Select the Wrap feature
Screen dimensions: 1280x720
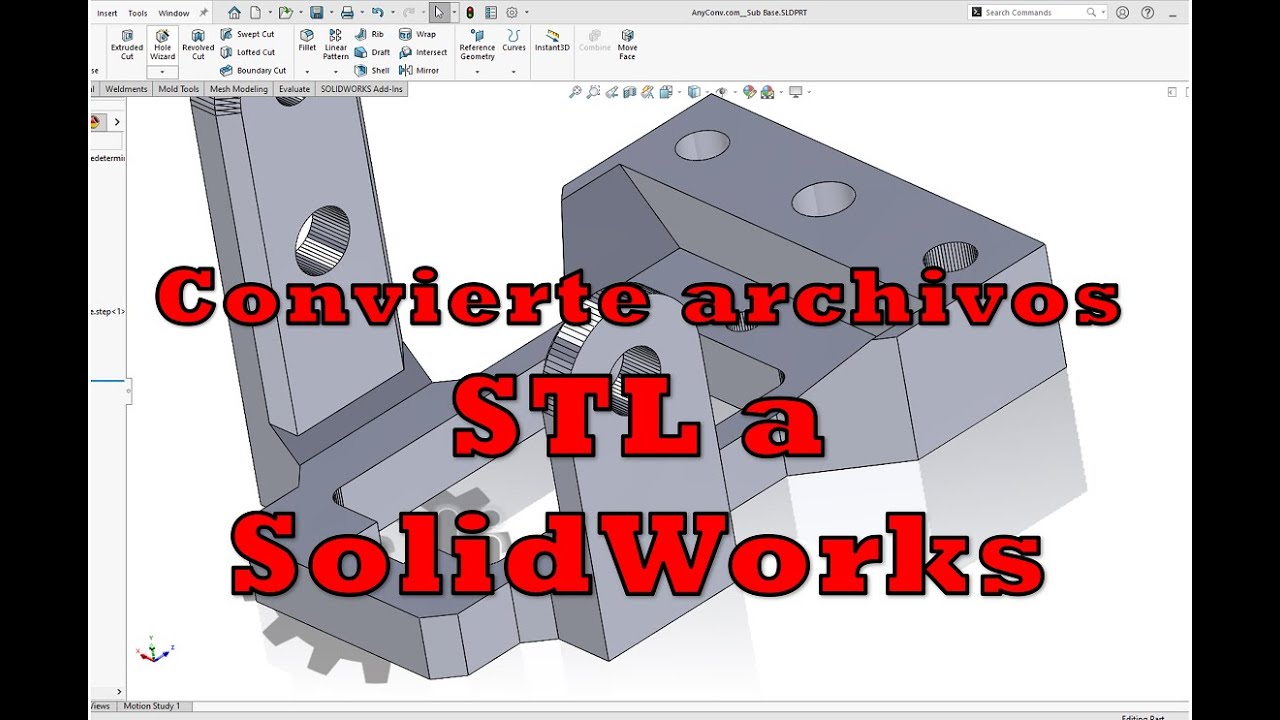point(417,34)
